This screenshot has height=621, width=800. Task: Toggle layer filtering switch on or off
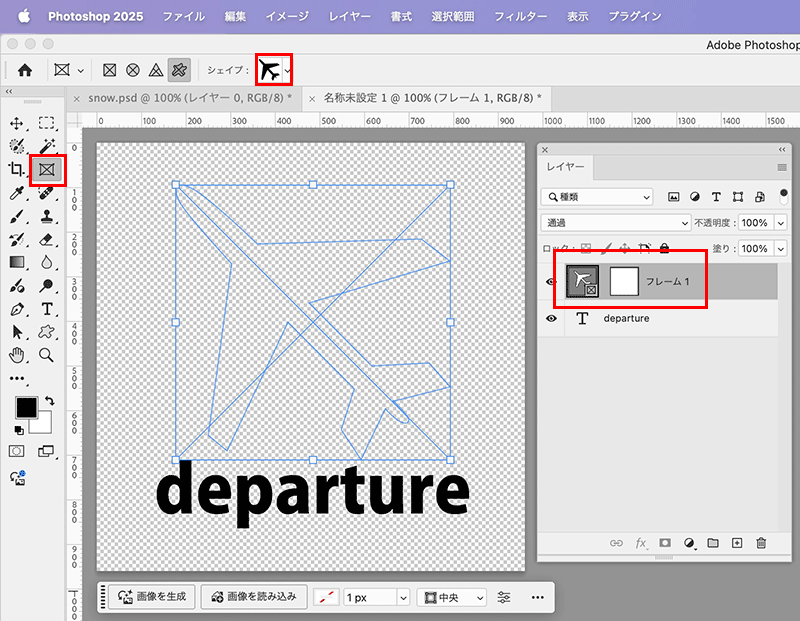(x=784, y=196)
